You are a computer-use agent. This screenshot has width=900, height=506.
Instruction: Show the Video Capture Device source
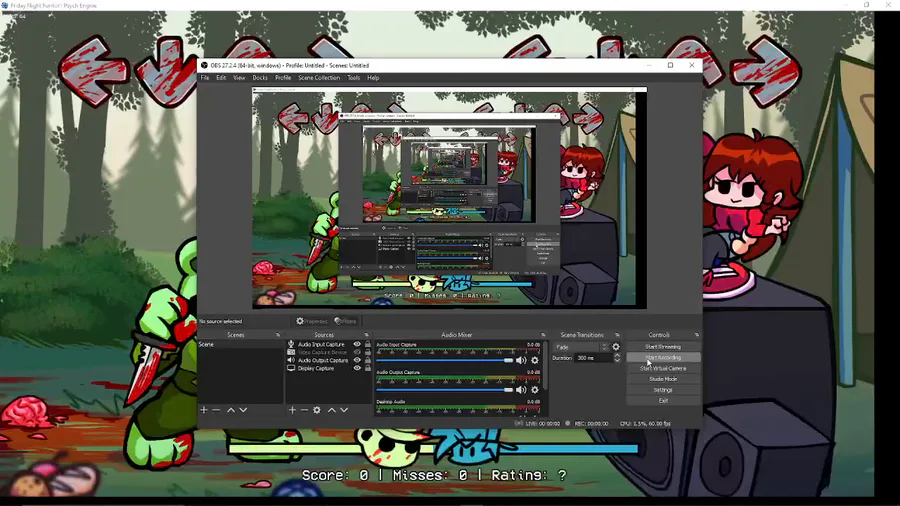357,352
